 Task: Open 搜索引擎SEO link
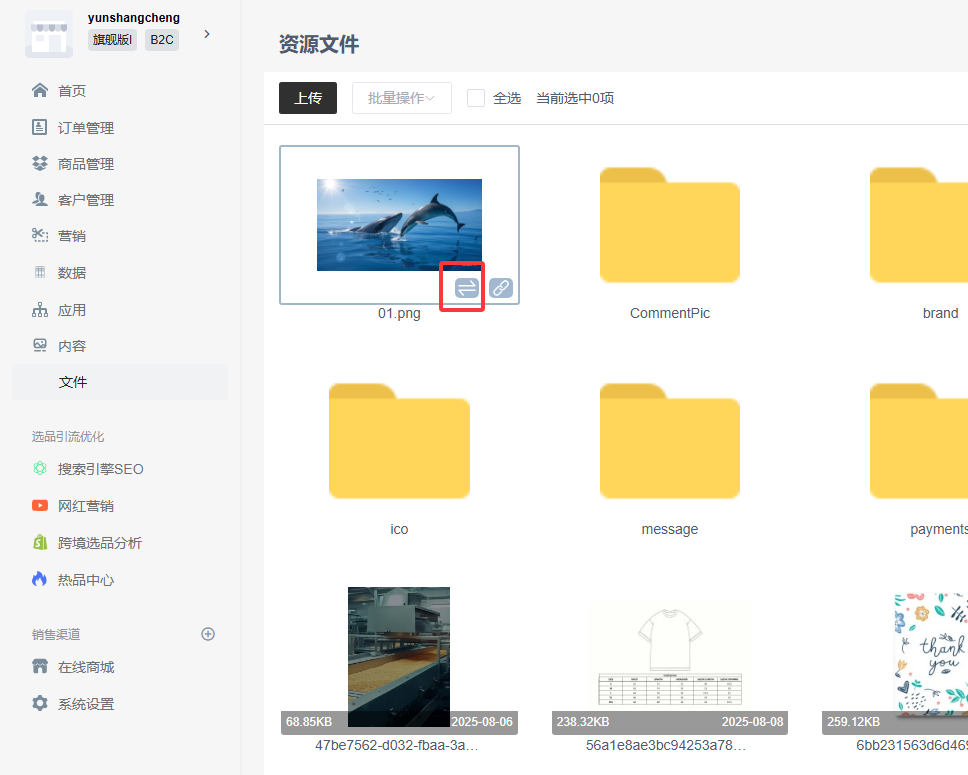click(100, 469)
